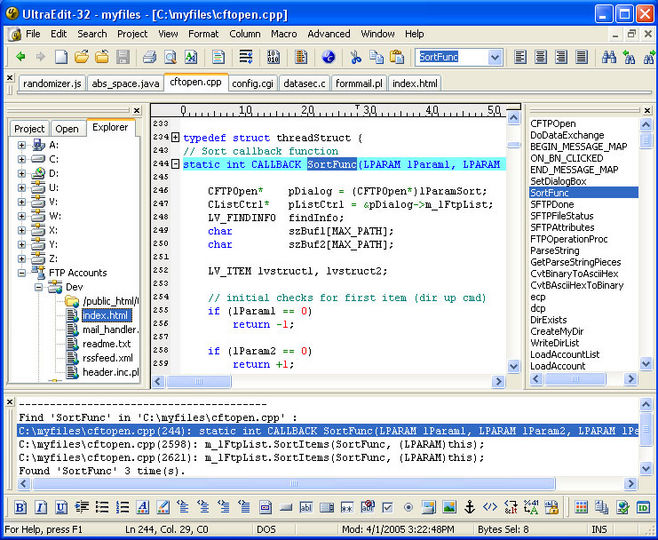The height and width of the screenshot is (540, 658).
Task: Collapse the SortFunc code fold at line 244
Action: 176,164
